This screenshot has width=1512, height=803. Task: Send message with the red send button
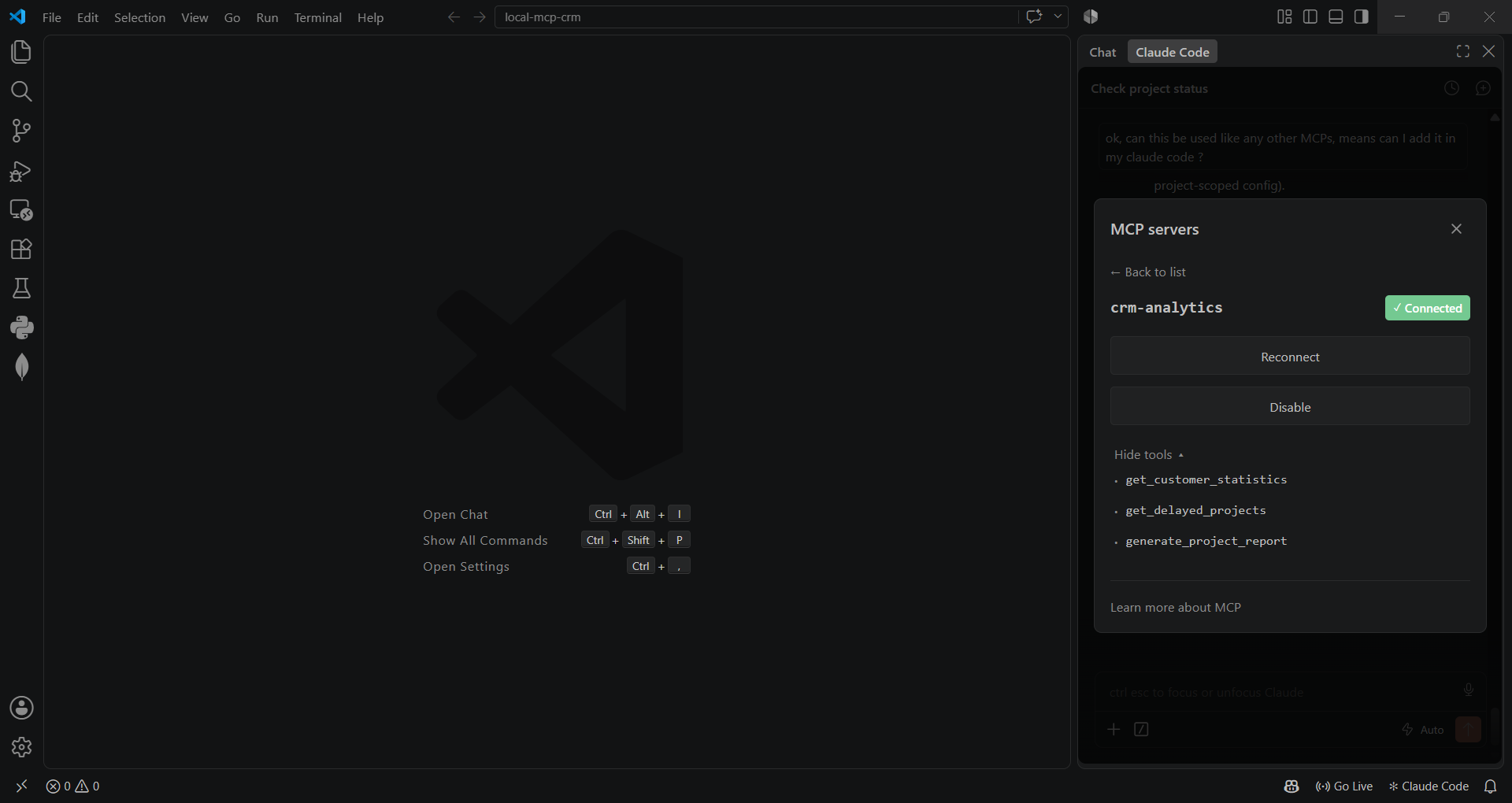click(x=1468, y=729)
